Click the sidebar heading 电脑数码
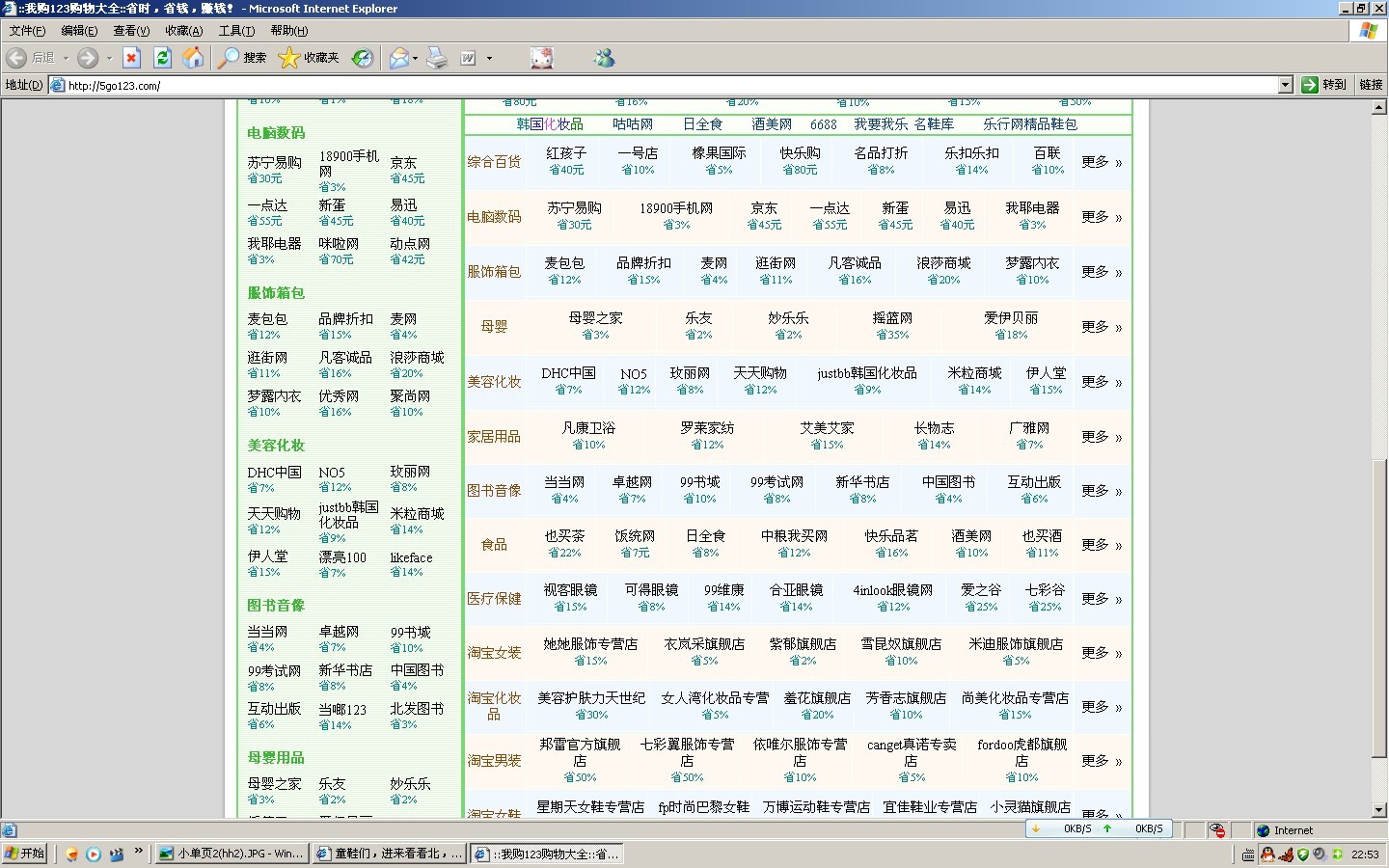Image resolution: width=1389 pixels, height=868 pixels. coord(276,133)
